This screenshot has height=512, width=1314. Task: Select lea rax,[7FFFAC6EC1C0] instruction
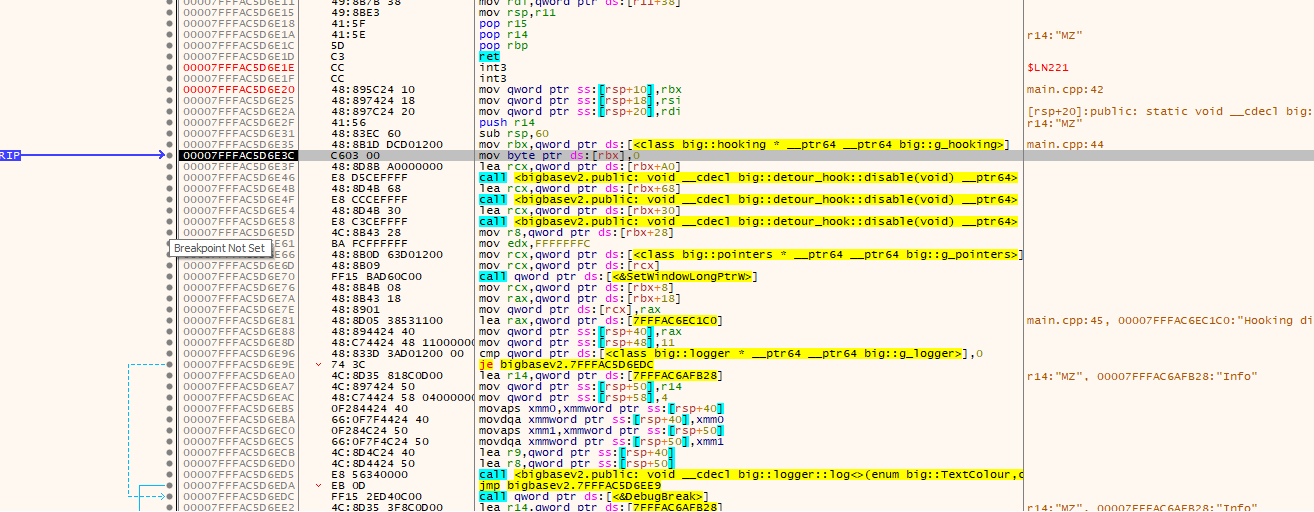click(601, 321)
